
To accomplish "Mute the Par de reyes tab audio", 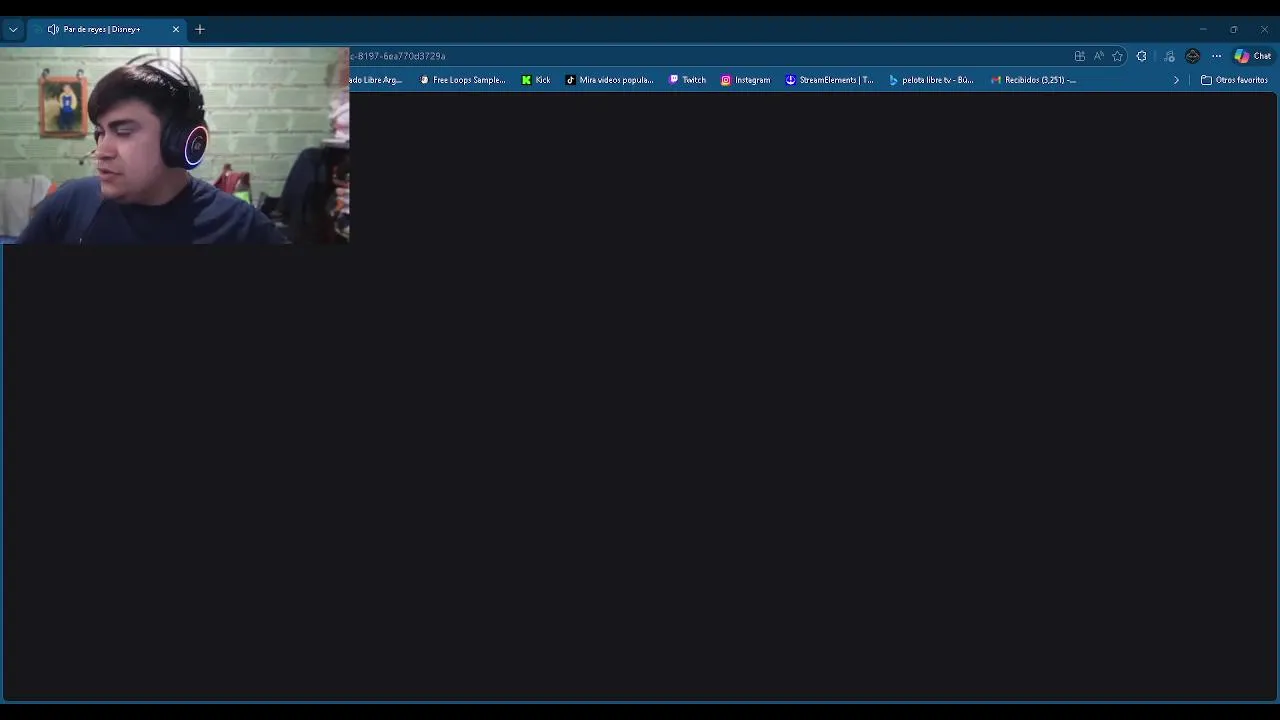I will point(53,29).
